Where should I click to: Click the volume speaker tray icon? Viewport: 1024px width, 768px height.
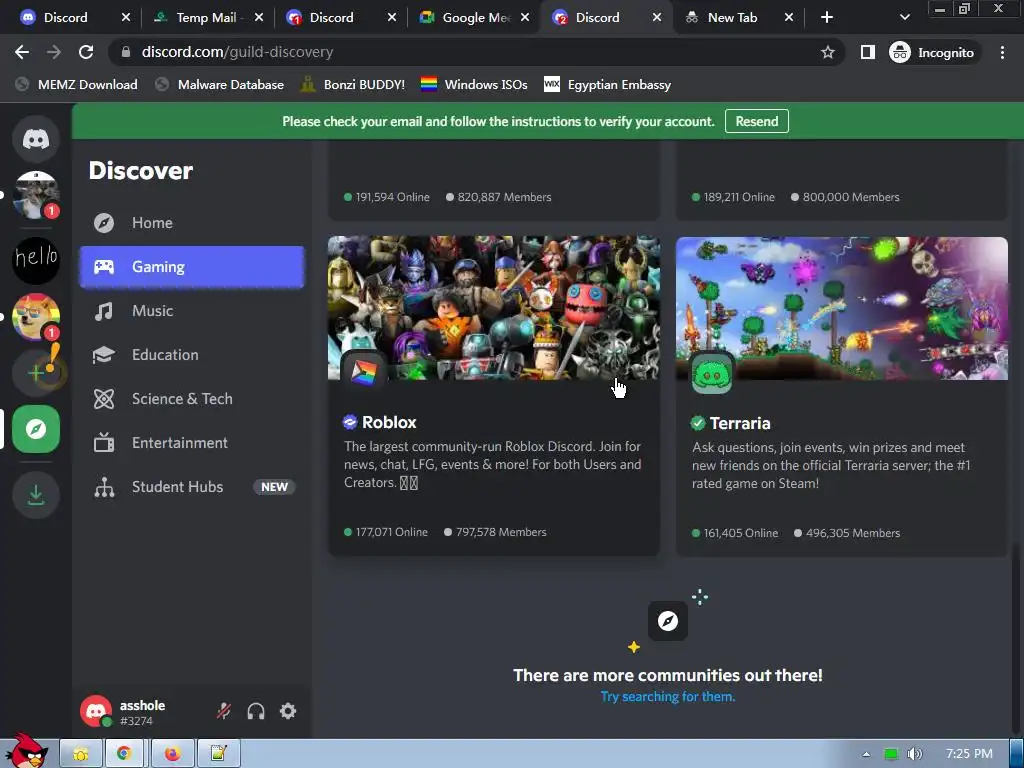coord(914,754)
